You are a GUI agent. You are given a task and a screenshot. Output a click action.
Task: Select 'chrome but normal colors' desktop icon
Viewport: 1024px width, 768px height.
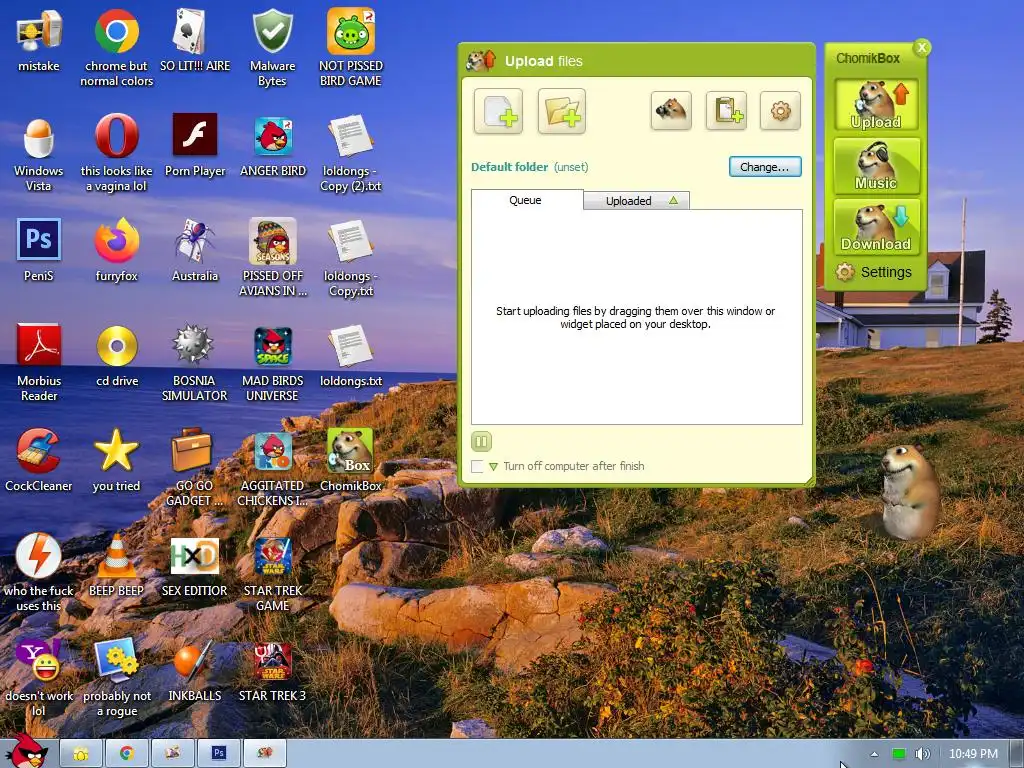[x=117, y=48]
